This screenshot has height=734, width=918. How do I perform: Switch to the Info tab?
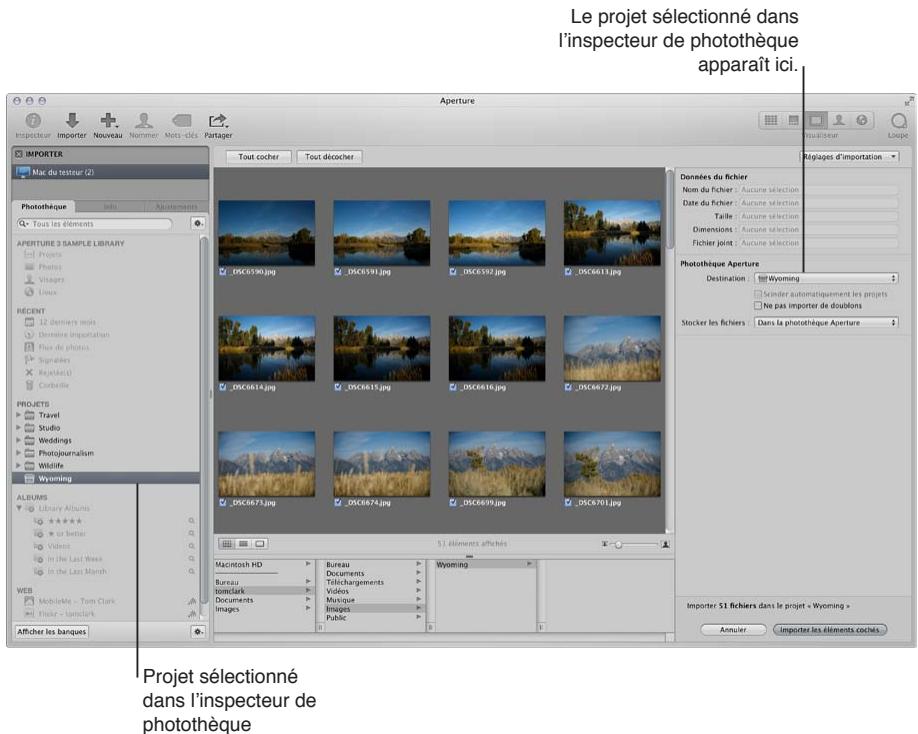[x=110, y=207]
